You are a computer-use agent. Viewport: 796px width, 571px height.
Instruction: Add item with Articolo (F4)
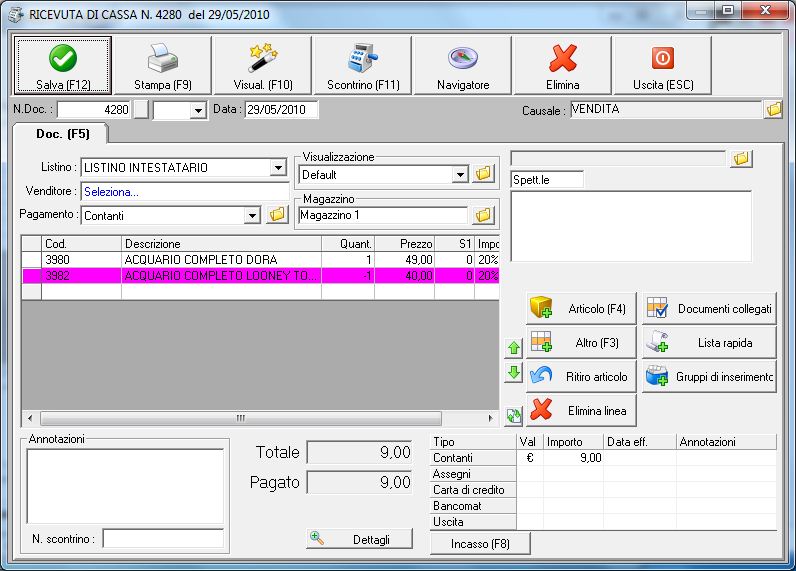581,309
